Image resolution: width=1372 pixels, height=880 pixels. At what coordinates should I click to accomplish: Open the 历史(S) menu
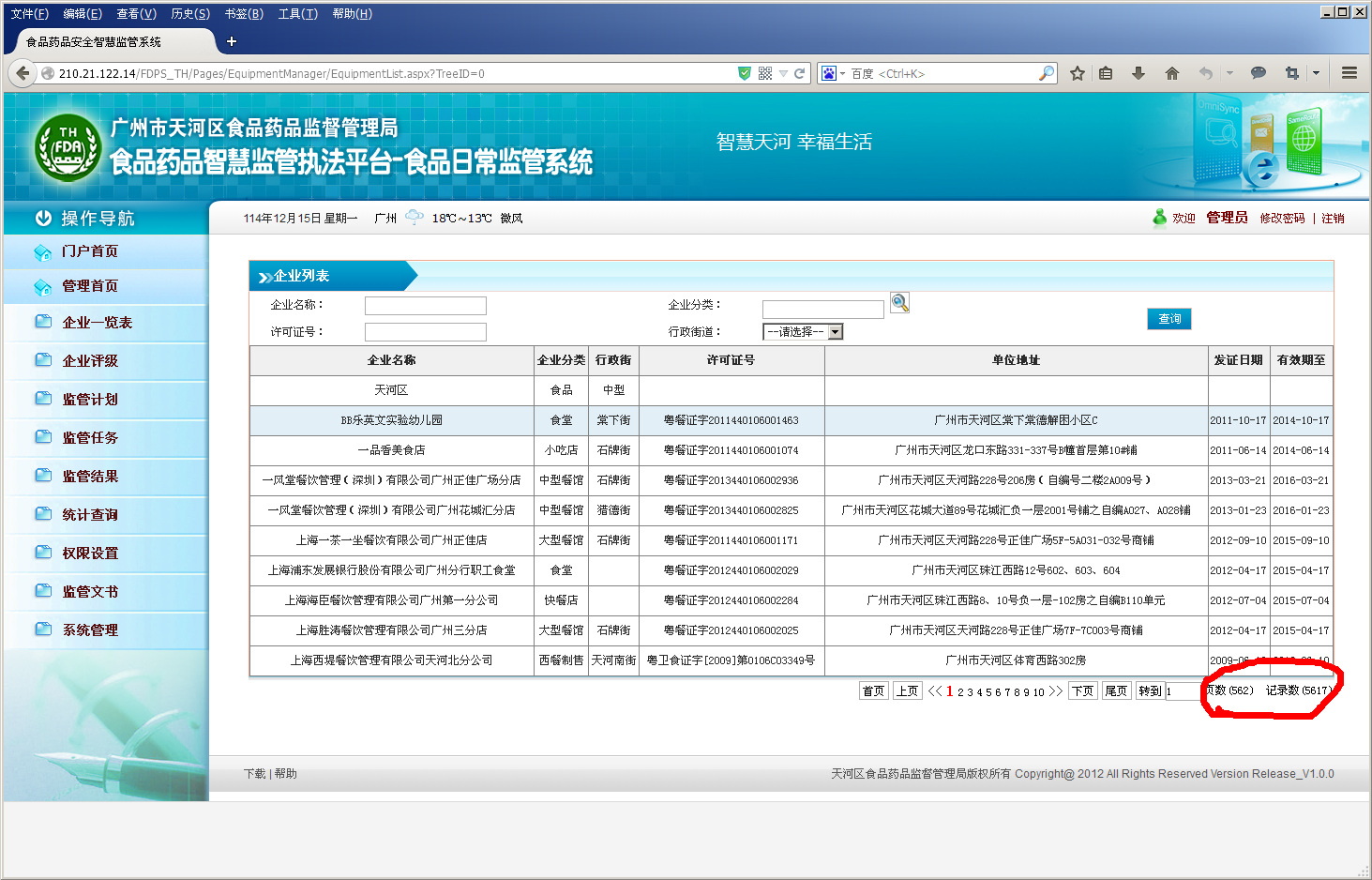(190, 13)
